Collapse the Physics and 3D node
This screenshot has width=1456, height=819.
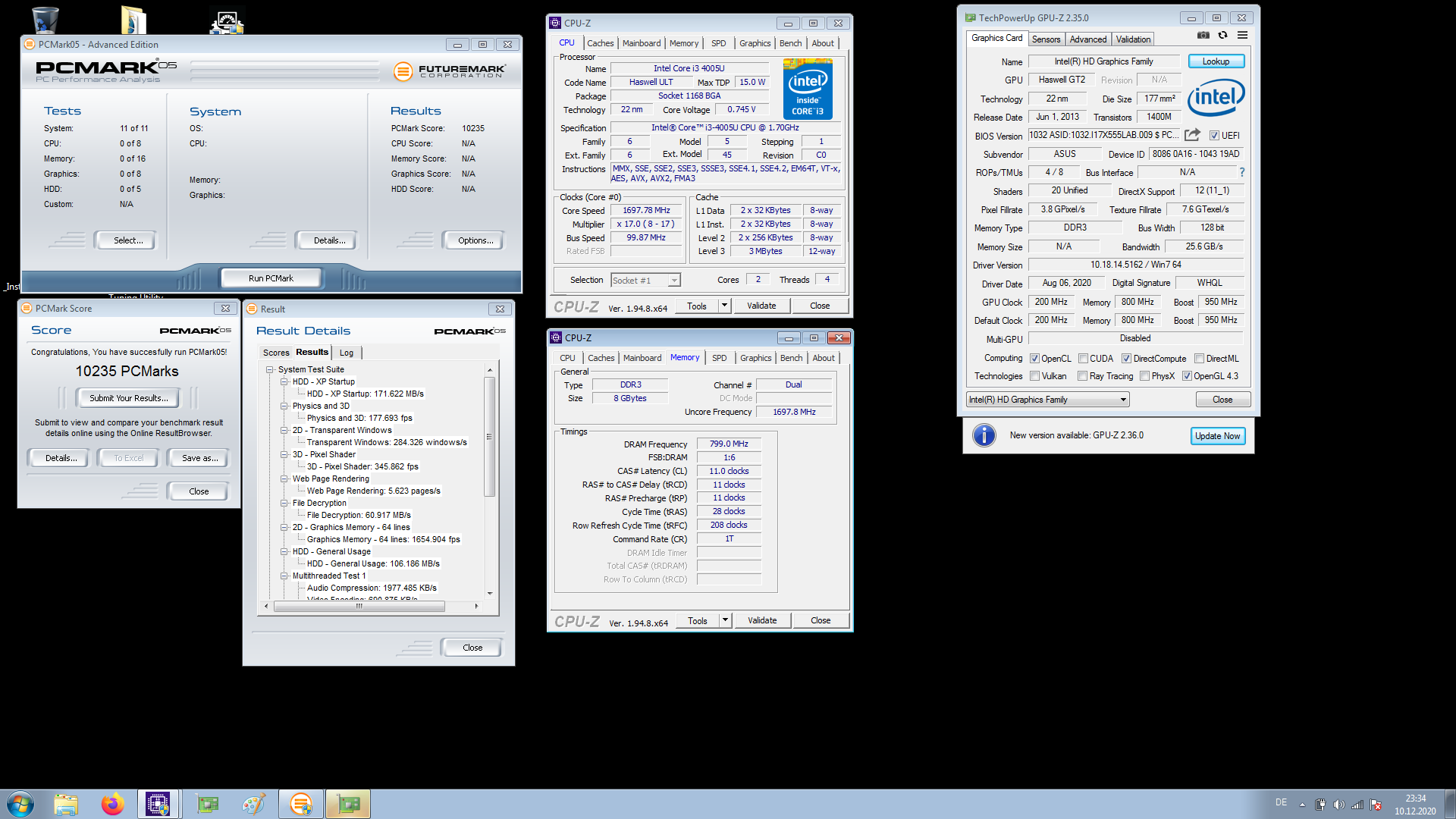284,406
